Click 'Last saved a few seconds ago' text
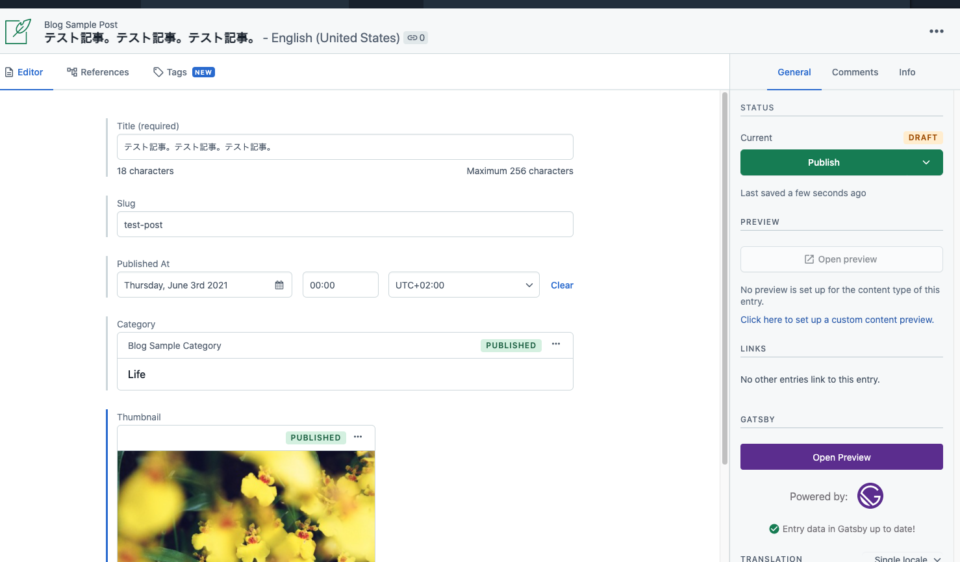 coord(803,193)
